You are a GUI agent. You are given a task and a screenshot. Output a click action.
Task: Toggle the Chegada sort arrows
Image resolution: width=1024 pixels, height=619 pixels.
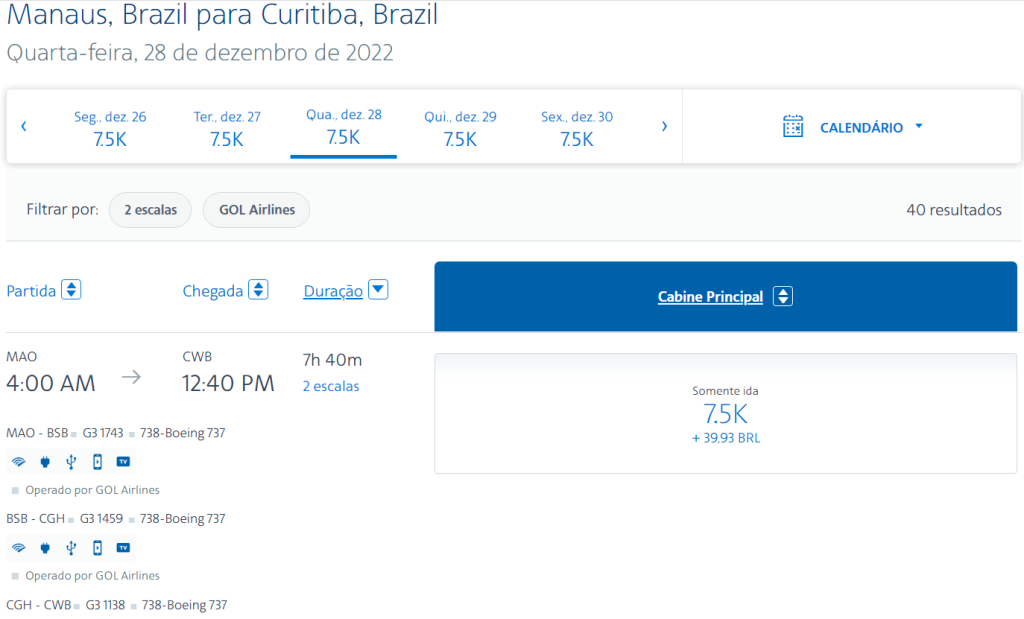tap(259, 289)
